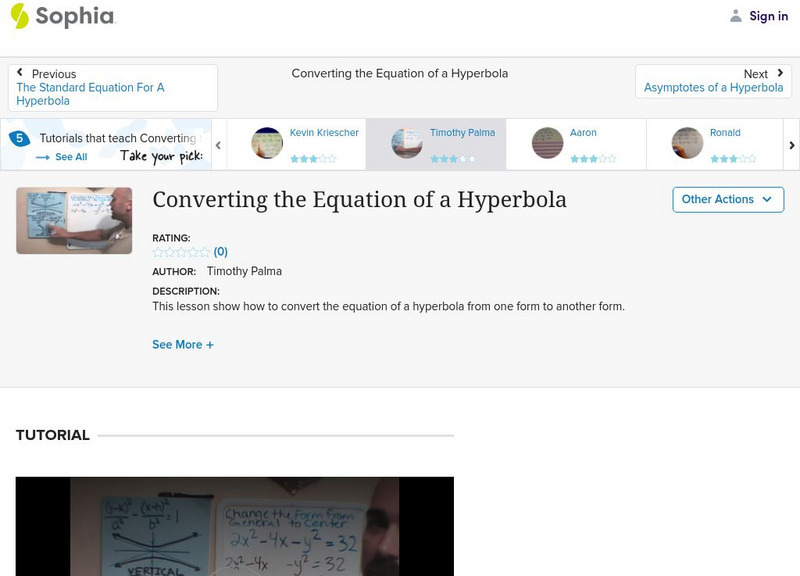The width and height of the screenshot is (800, 576).
Task: Expand the description with See More
Action: (183, 344)
